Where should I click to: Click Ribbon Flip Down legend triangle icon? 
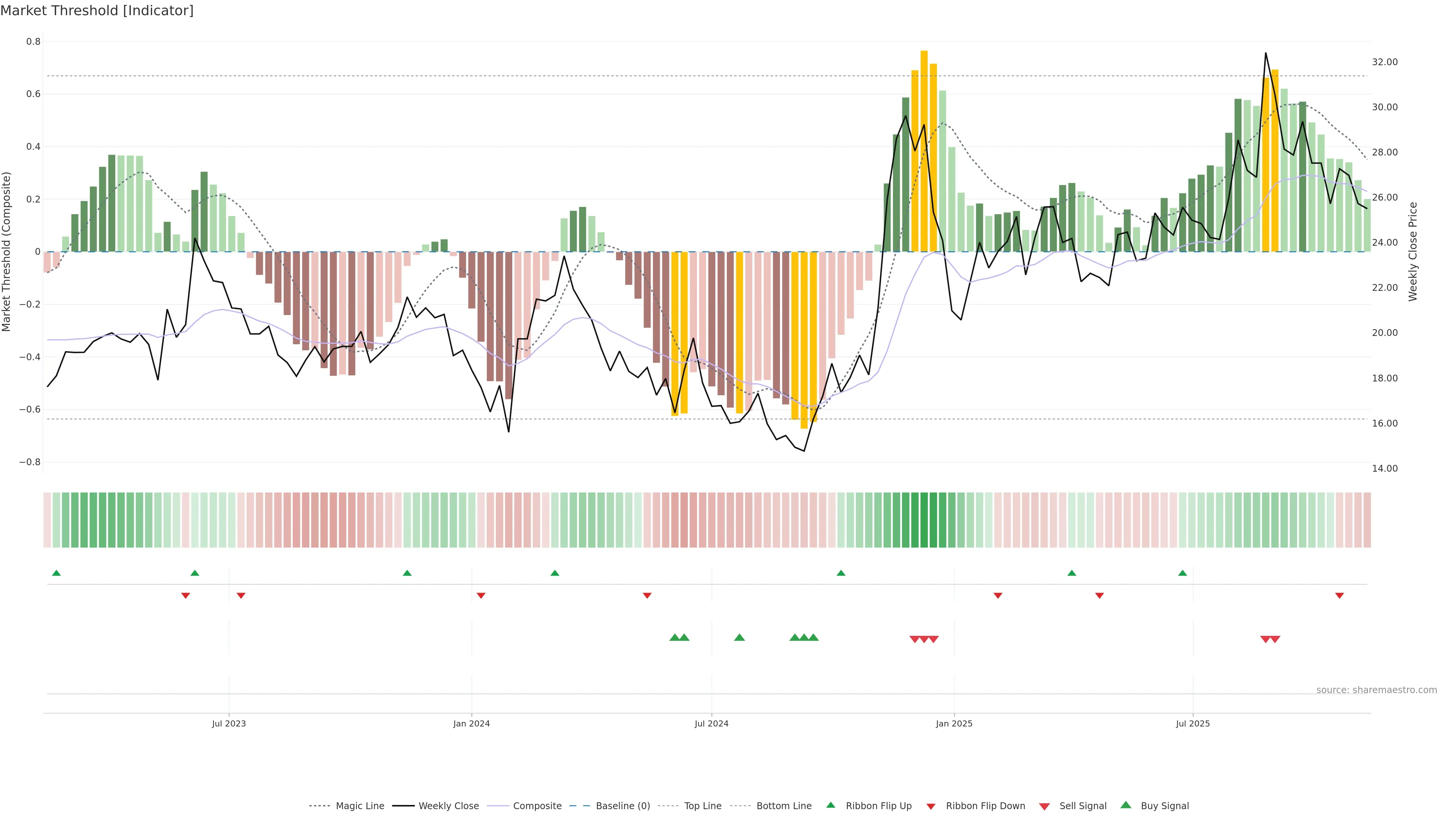pos(931,806)
